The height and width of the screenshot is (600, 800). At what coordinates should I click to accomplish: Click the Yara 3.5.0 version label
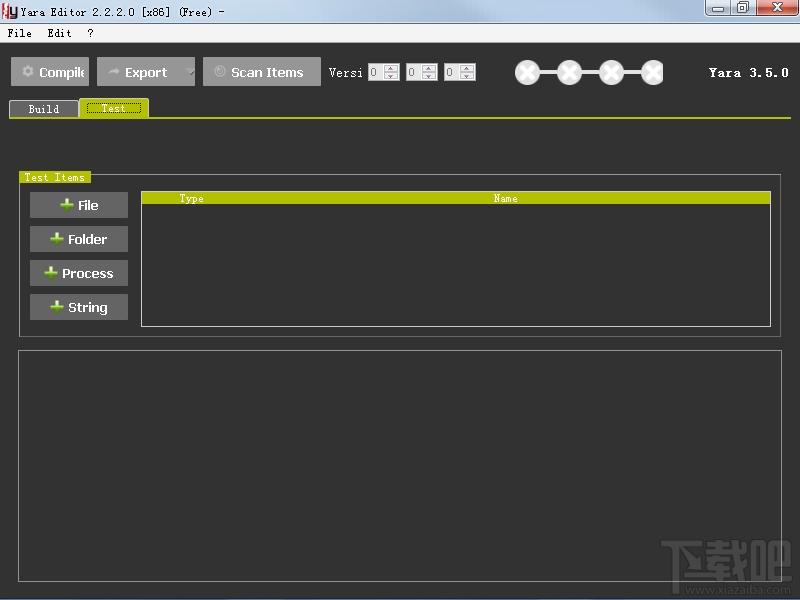point(748,72)
